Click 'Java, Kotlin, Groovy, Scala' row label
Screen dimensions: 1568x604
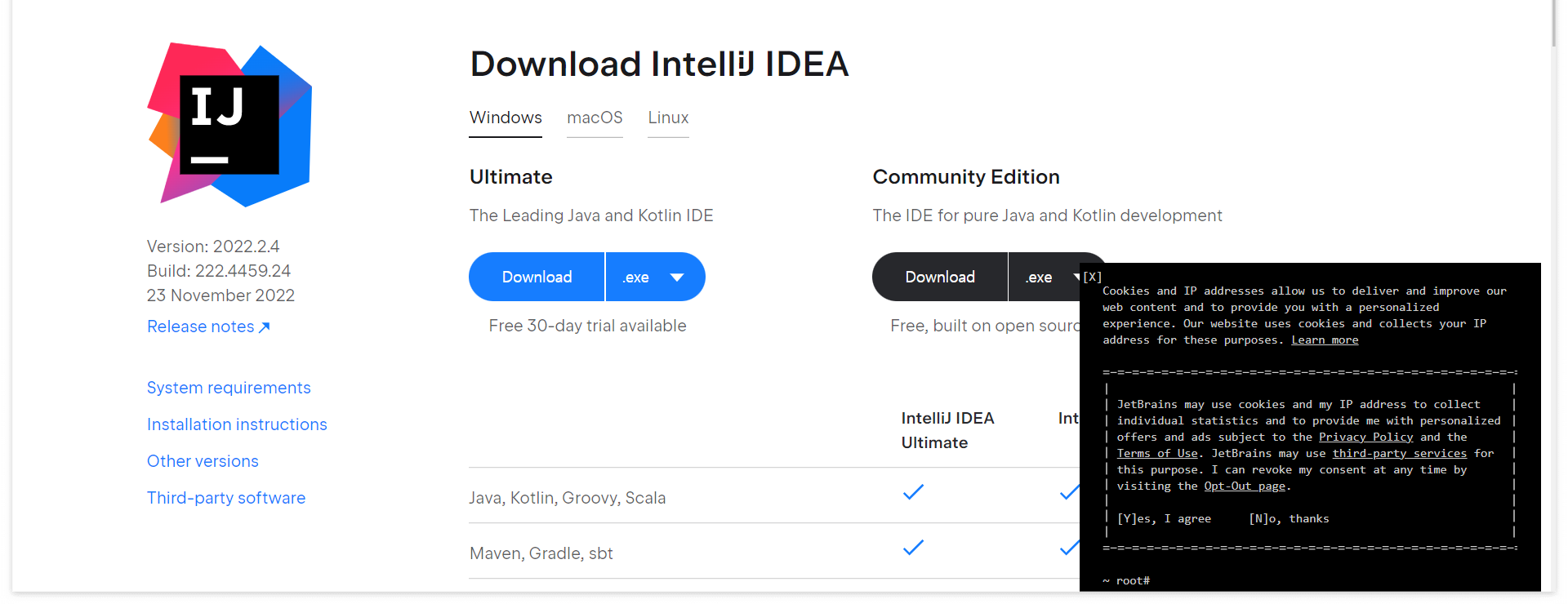[x=568, y=498]
